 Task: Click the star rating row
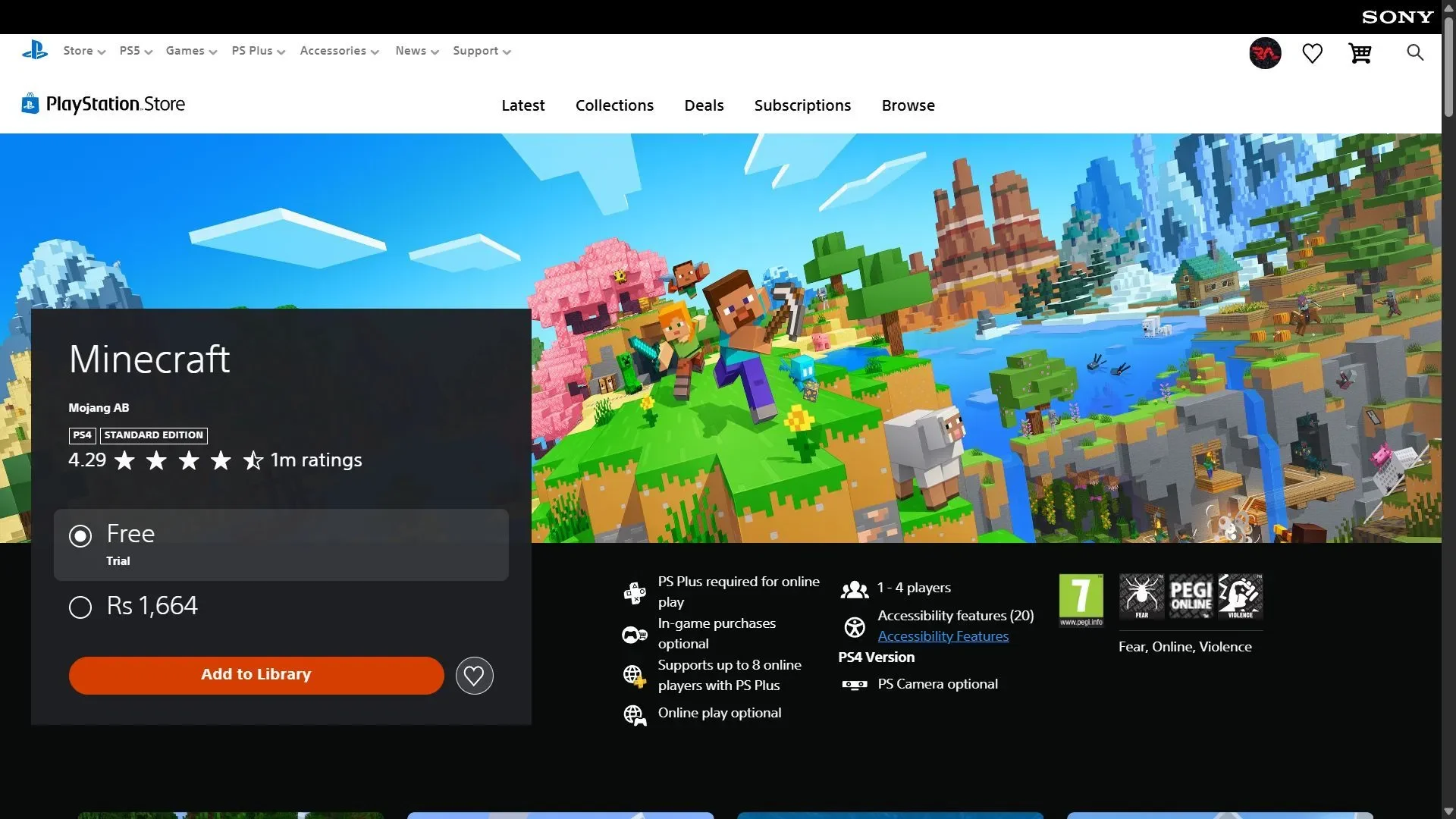point(189,460)
